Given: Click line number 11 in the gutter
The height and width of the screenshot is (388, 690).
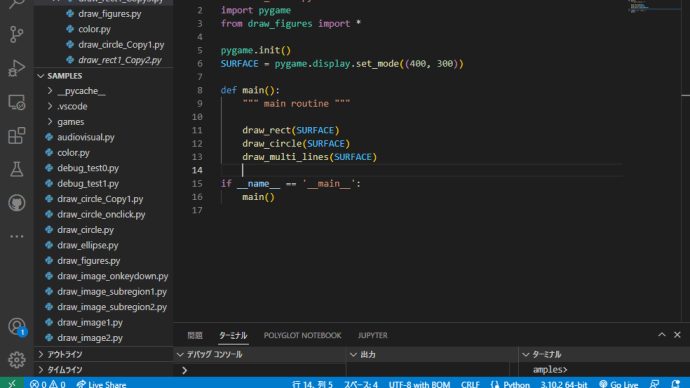Looking at the screenshot, I should click(x=197, y=130).
